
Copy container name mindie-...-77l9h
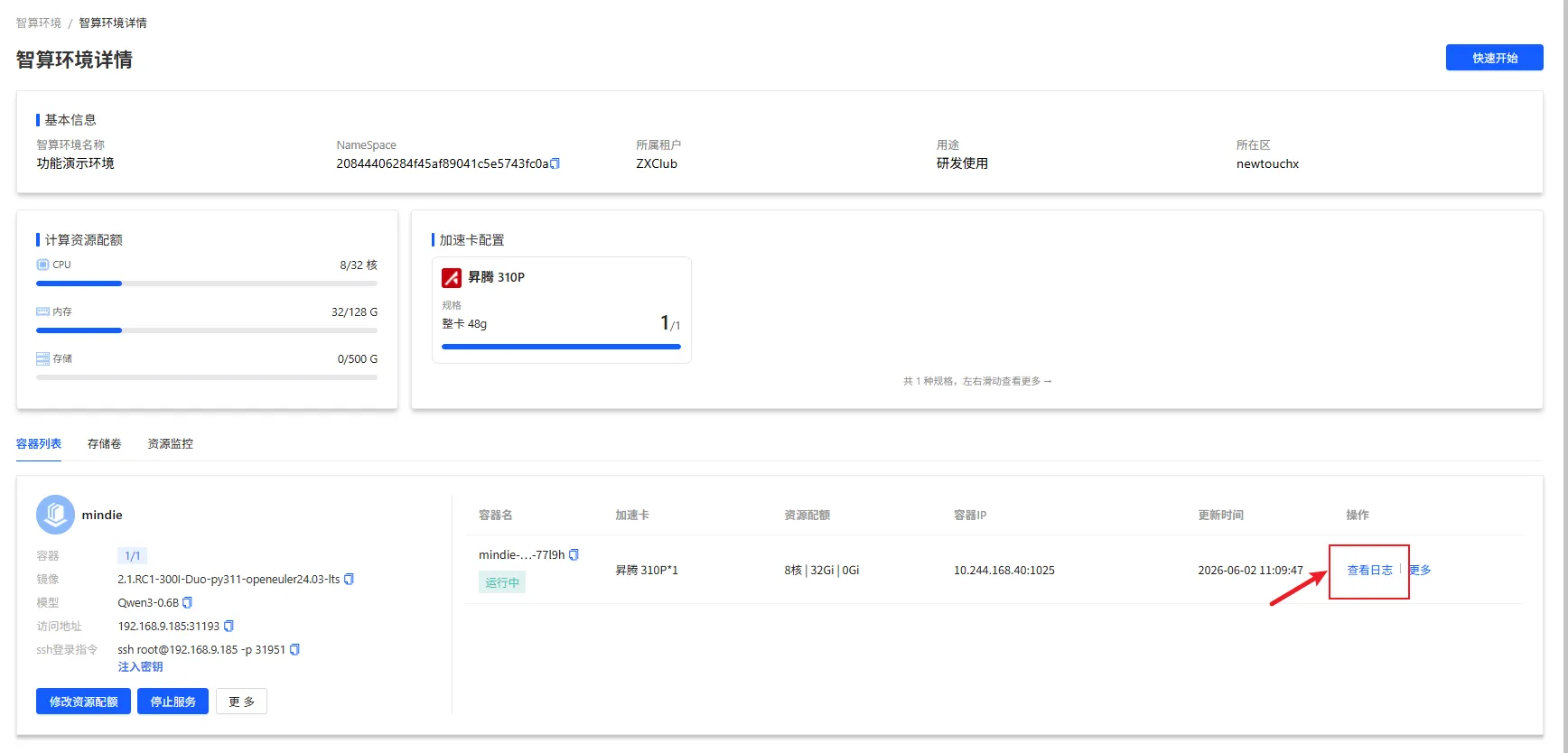574,554
